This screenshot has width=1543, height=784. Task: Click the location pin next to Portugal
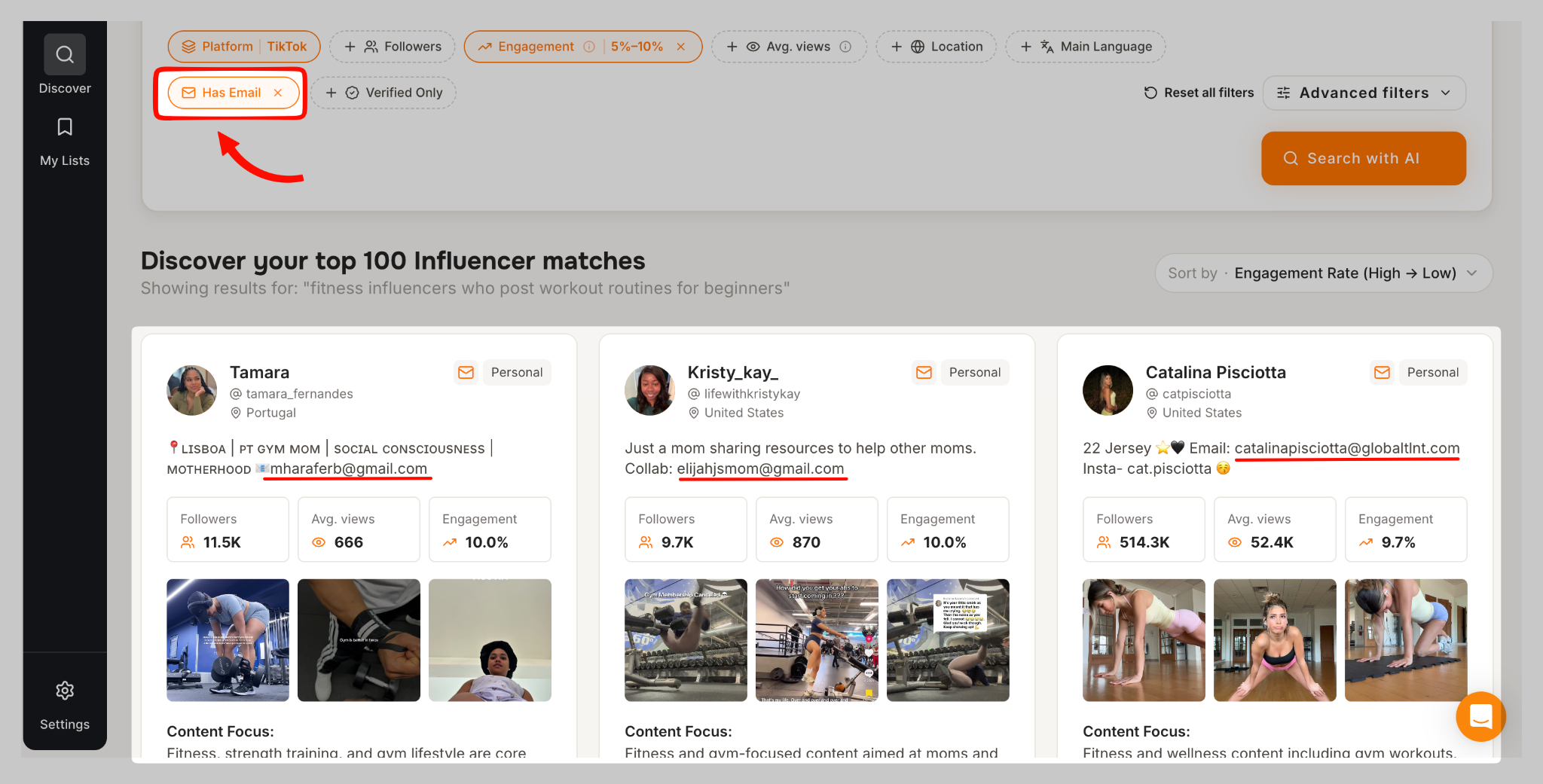(236, 413)
